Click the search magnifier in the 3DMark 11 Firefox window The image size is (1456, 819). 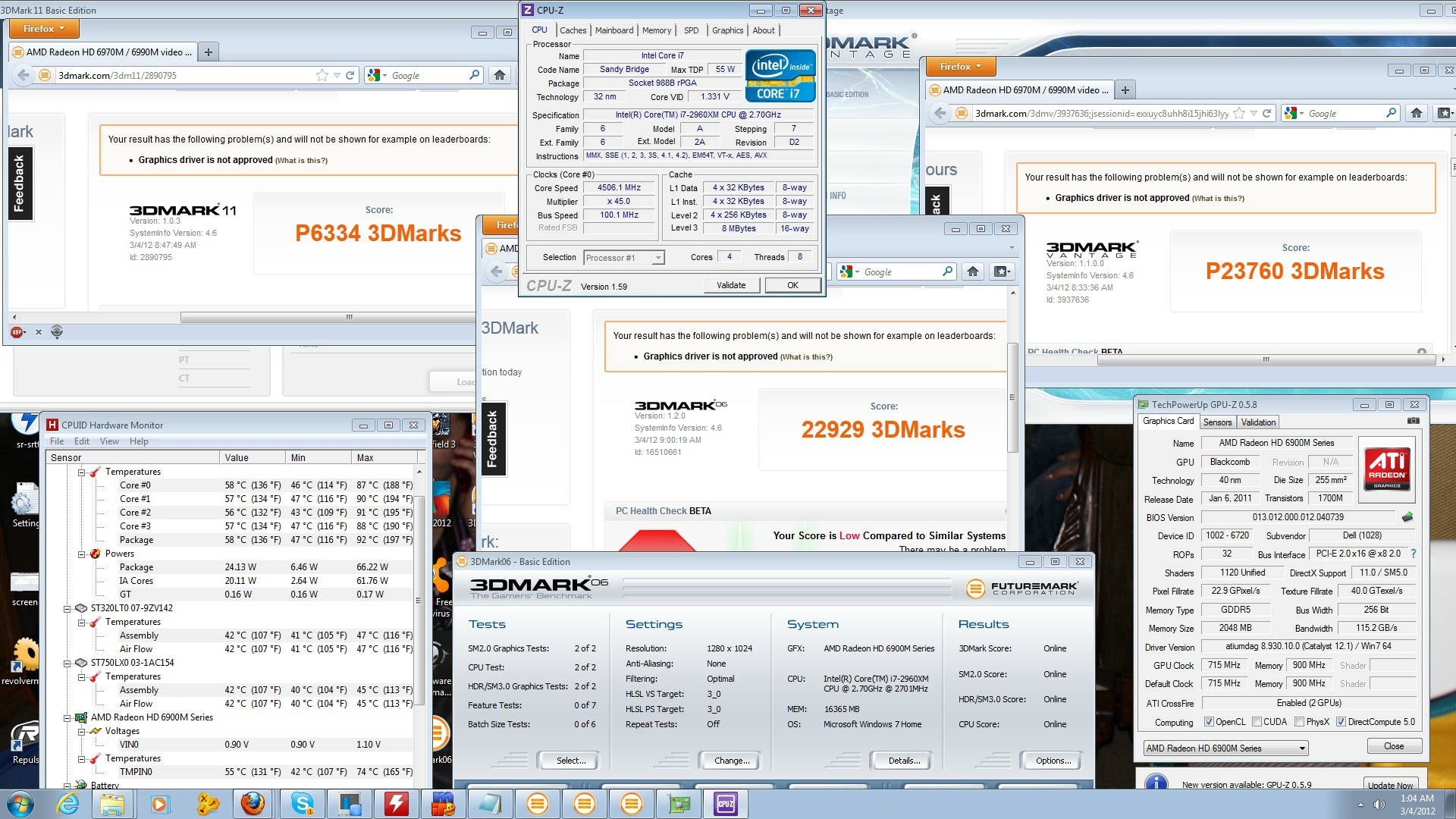475,75
